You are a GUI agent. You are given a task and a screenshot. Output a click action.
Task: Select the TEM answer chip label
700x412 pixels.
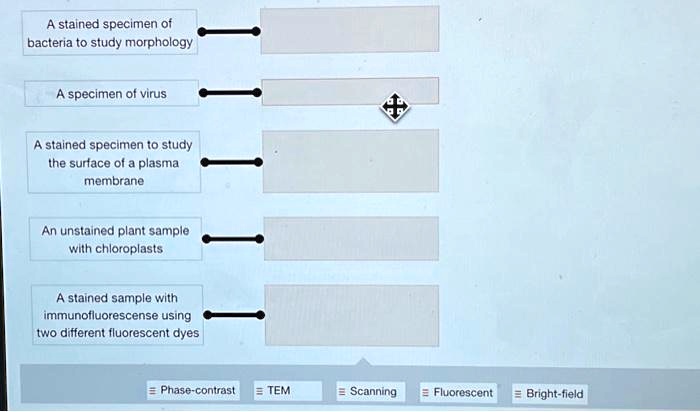279,391
